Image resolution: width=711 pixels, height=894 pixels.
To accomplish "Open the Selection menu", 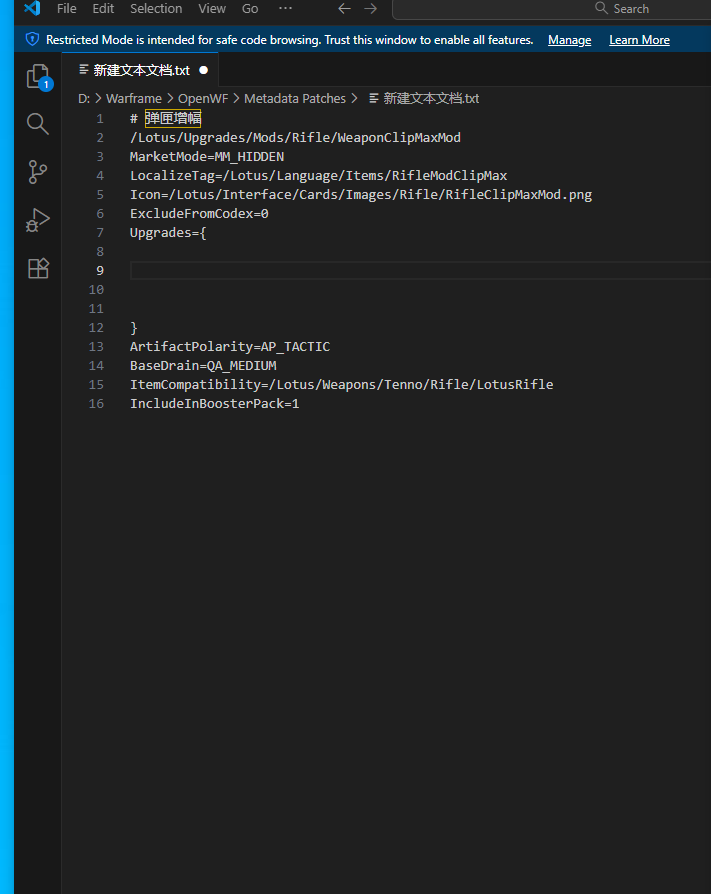I will click(156, 9).
